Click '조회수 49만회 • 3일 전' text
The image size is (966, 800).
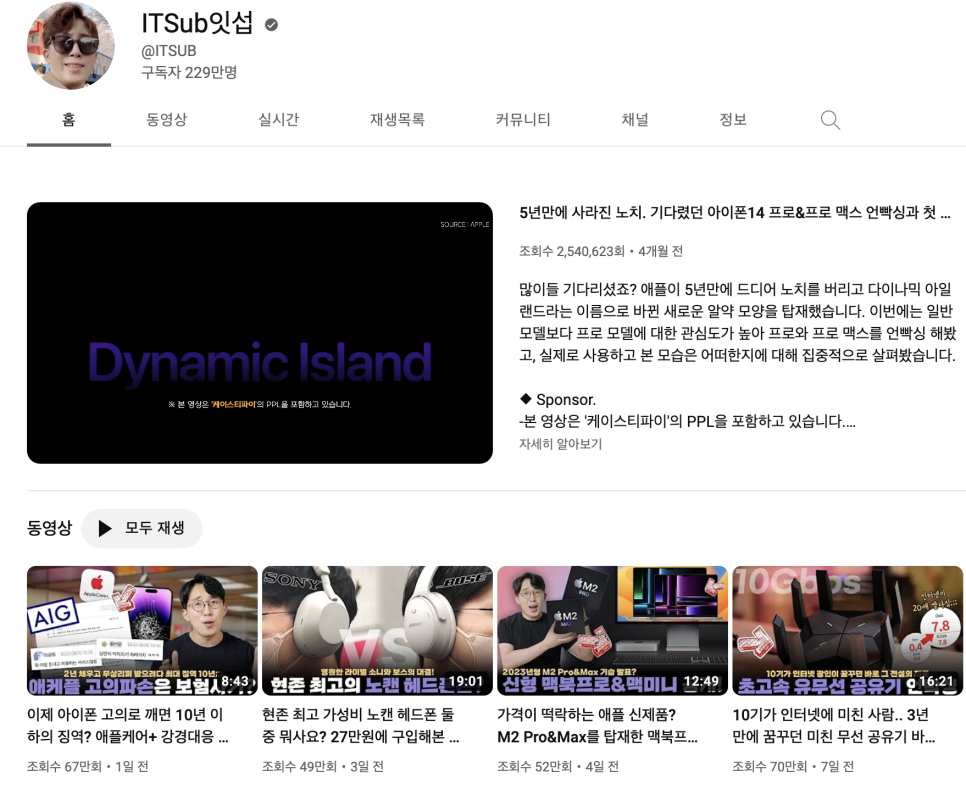tap(323, 767)
